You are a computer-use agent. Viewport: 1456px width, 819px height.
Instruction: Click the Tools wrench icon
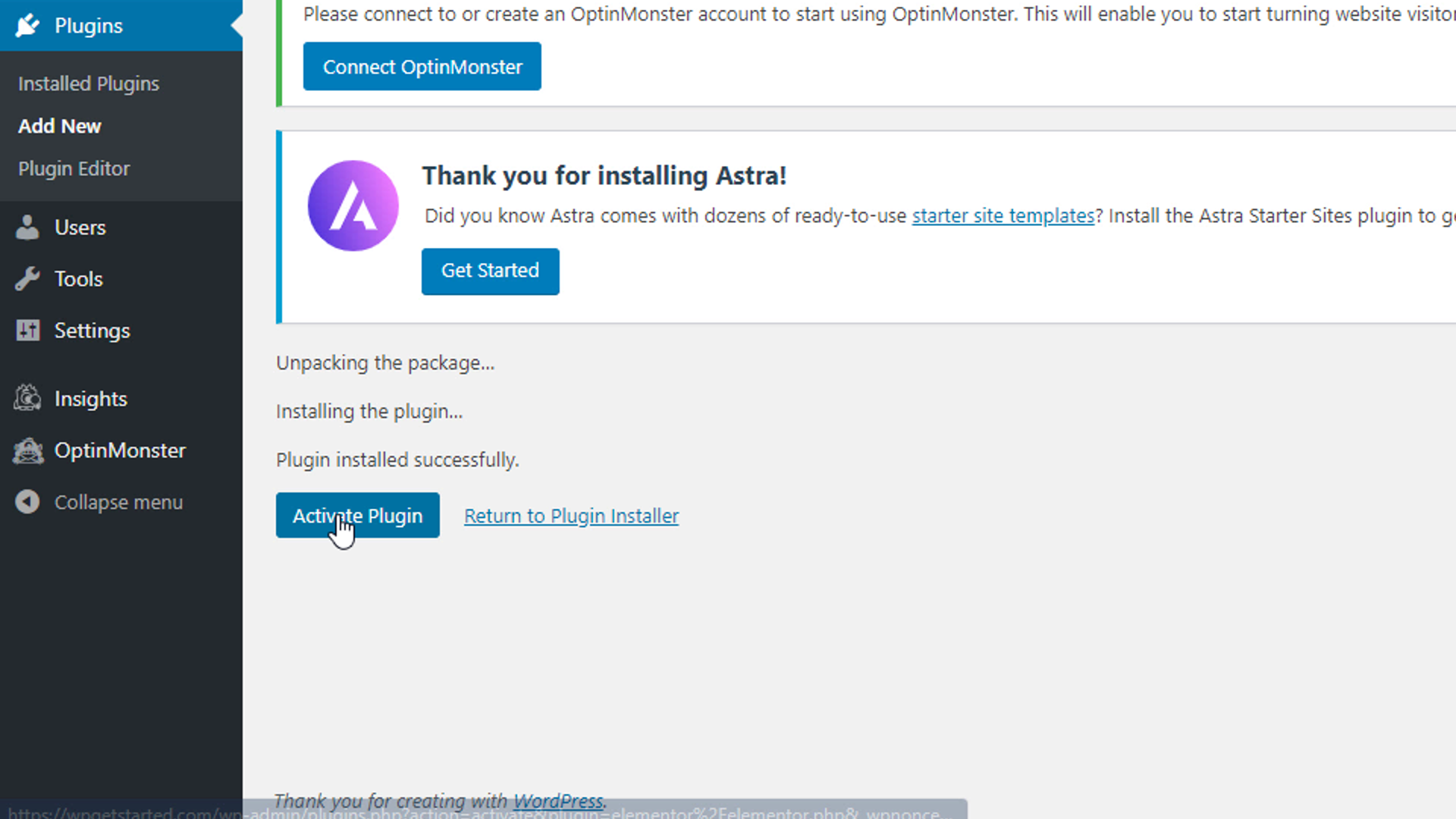[x=27, y=279]
